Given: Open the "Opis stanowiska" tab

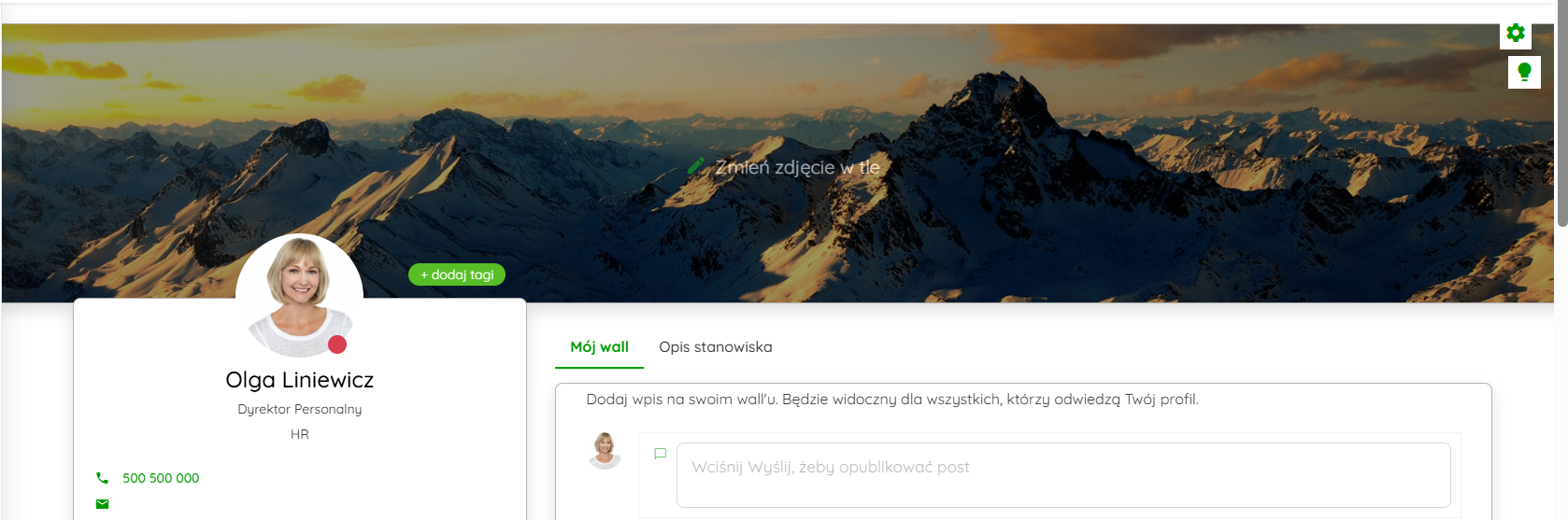Looking at the screenshot, I should 715,347.
